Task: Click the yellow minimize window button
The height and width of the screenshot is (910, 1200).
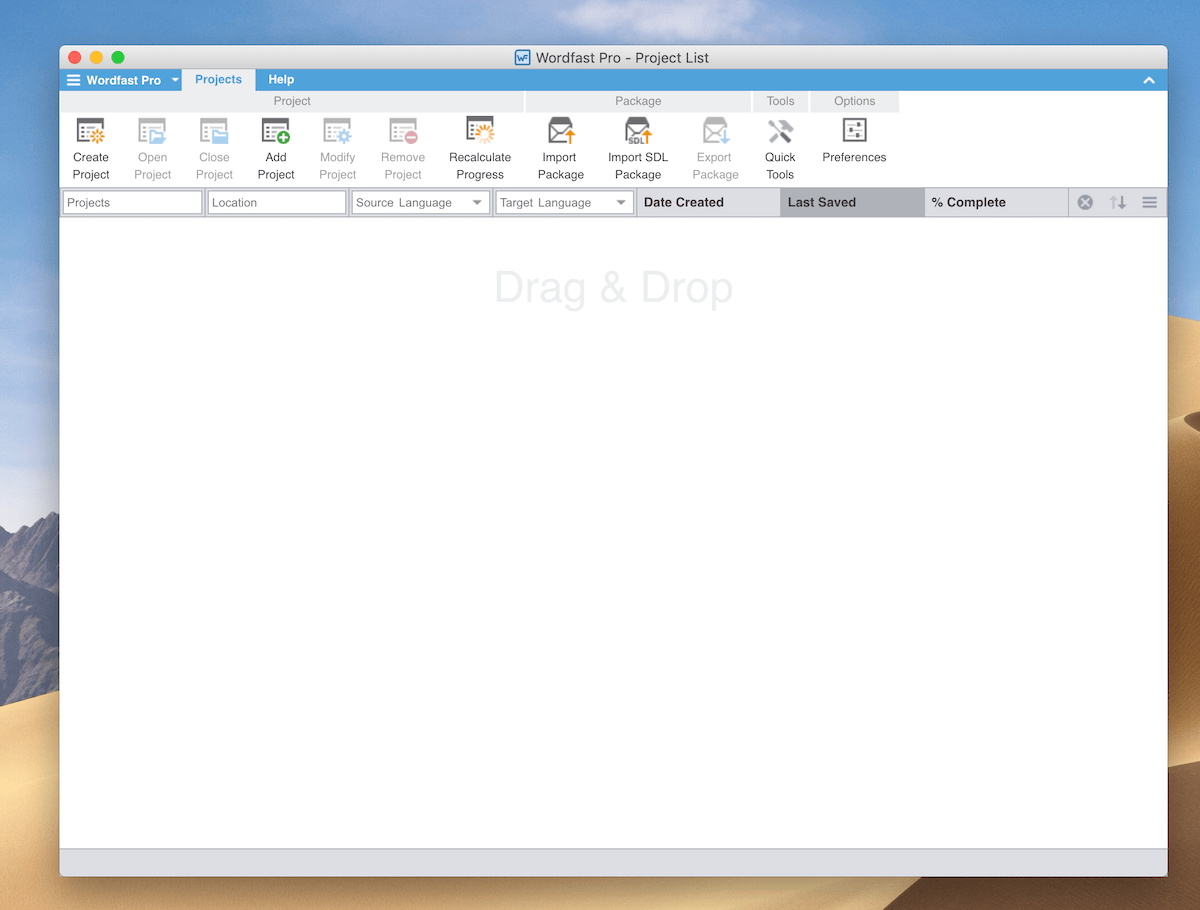Action: [x=96, y=57]
